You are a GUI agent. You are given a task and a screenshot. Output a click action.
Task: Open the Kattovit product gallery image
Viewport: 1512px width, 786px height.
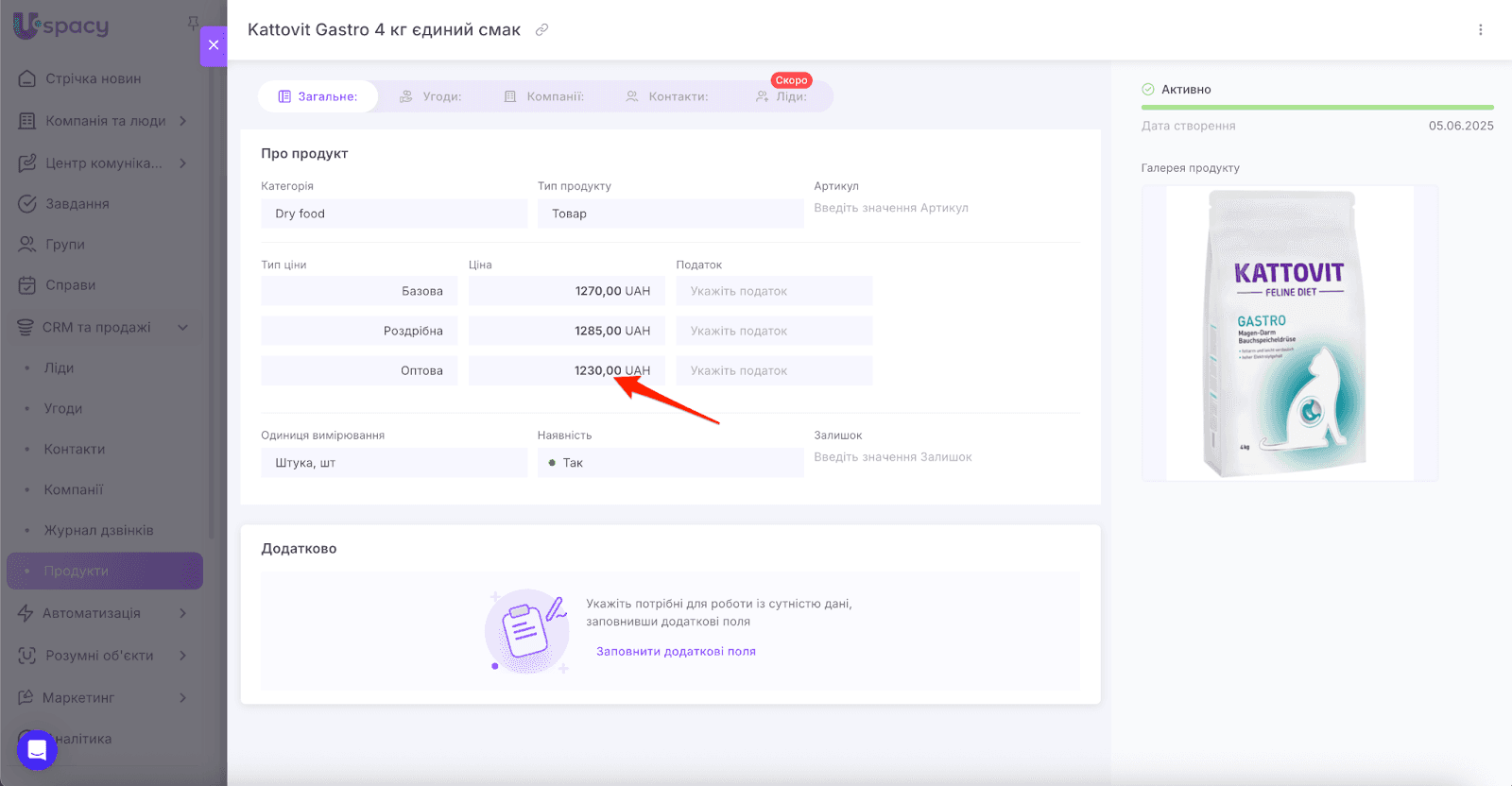click(1289, 333)
